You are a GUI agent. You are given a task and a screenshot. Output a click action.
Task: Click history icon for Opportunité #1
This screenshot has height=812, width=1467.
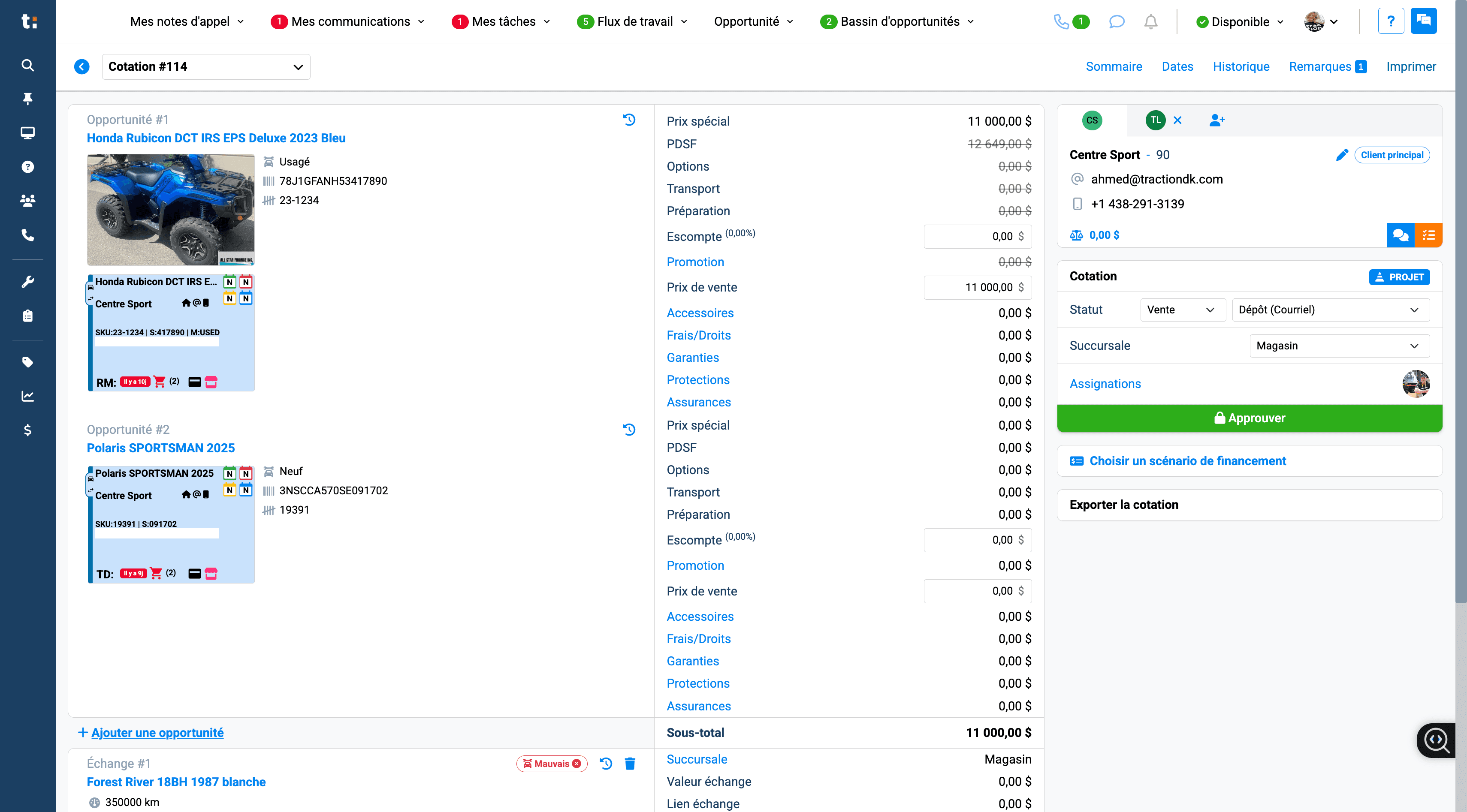pos(629,120)
